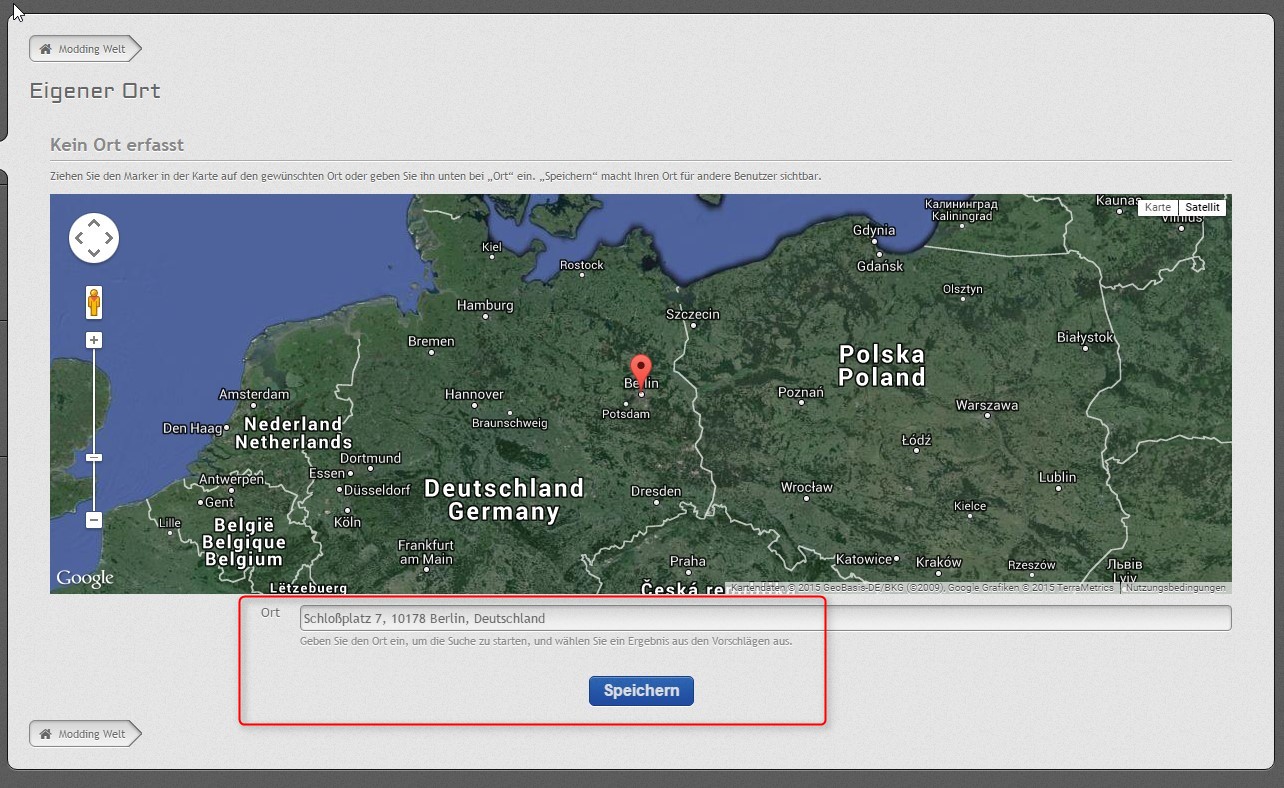Viewport: 1284px width, 788px height.
Task: Zoom in with the plus button
Action: point(94,340)
